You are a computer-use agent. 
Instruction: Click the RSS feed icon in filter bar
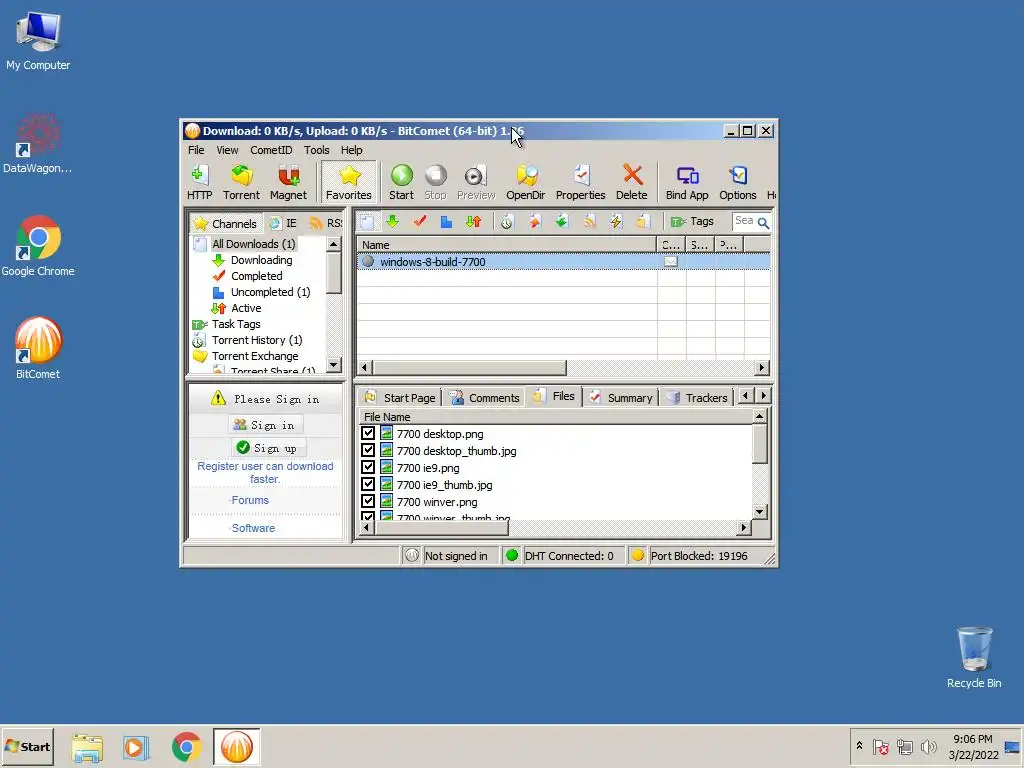tap(589, 222)
